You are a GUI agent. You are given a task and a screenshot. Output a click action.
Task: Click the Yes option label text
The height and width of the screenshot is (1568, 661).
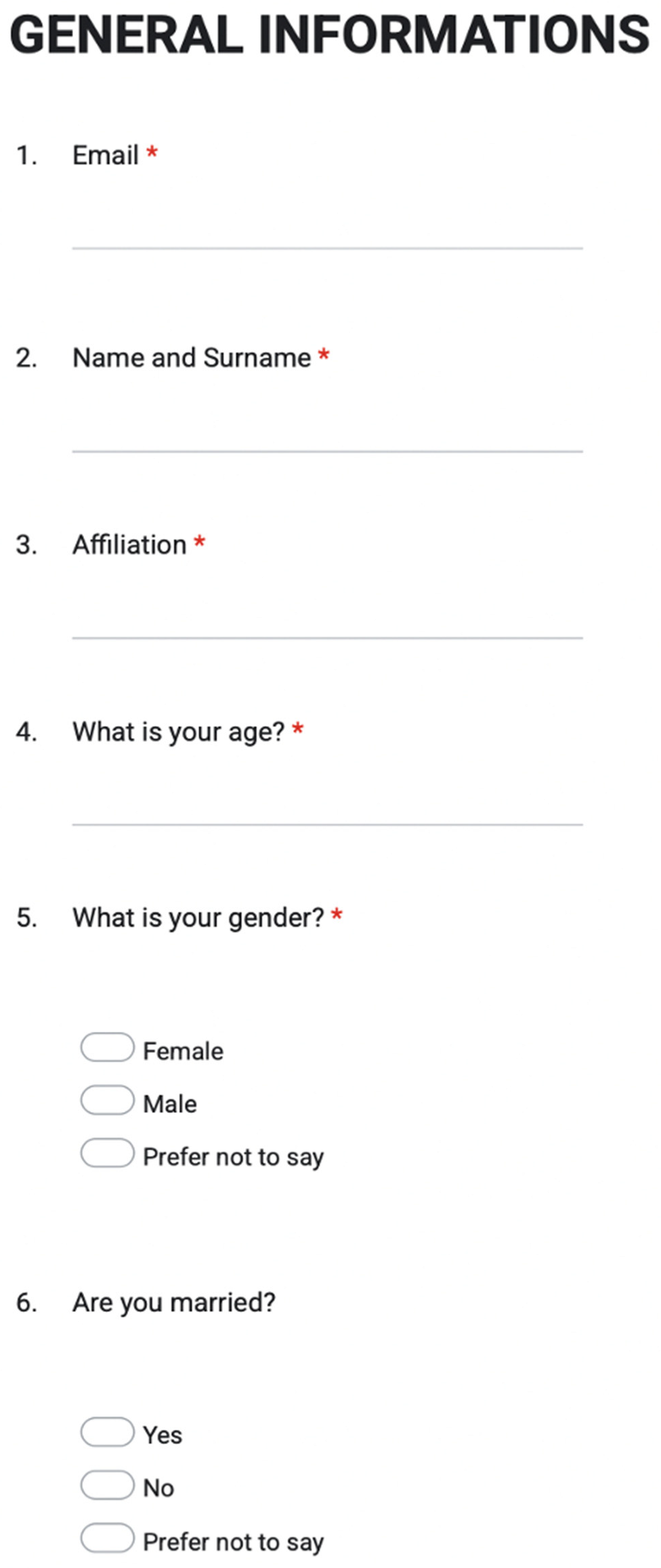pyautogui.click(x=163, y=1435)
